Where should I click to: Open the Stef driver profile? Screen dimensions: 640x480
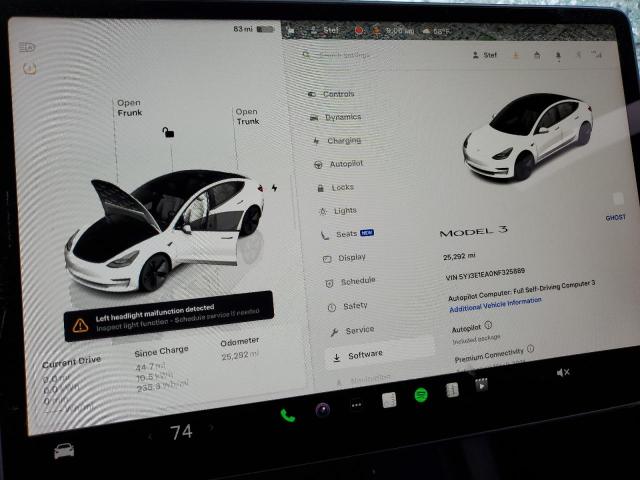484,55
